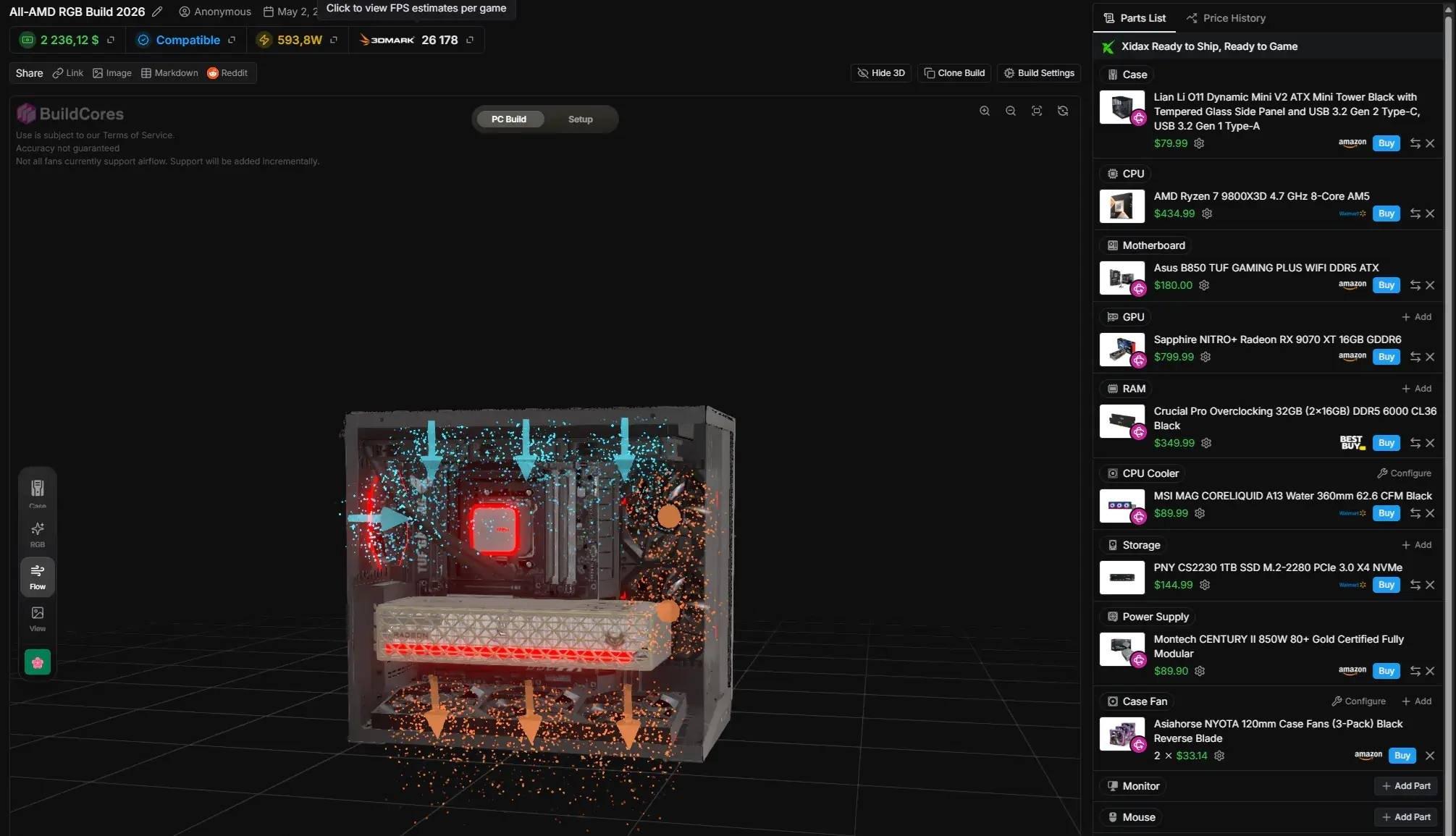Share the build to Reddit

(x=227, y=73)
